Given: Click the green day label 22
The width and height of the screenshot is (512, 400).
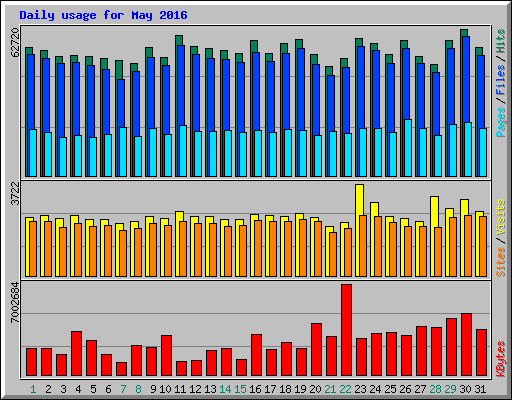Looking at the screenshot, I should coord(345,389).
